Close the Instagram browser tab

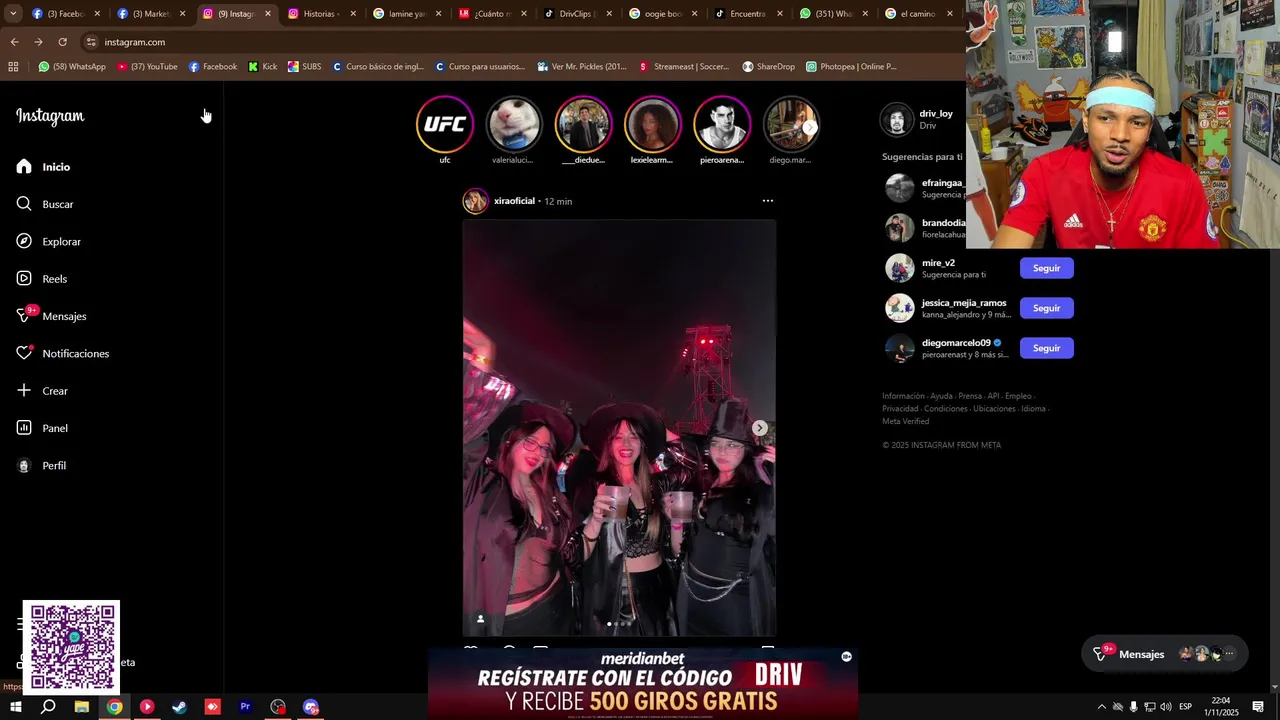268,14
